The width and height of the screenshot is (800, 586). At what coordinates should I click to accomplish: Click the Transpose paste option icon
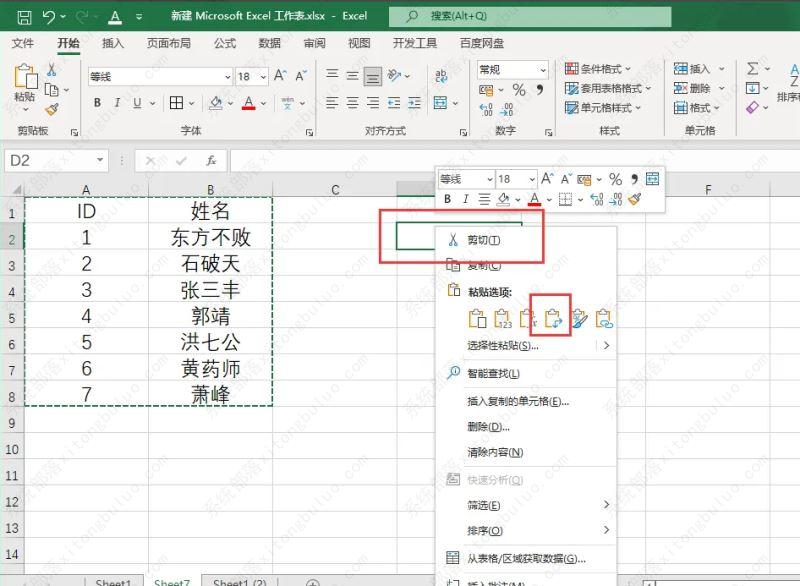(552, 319)
